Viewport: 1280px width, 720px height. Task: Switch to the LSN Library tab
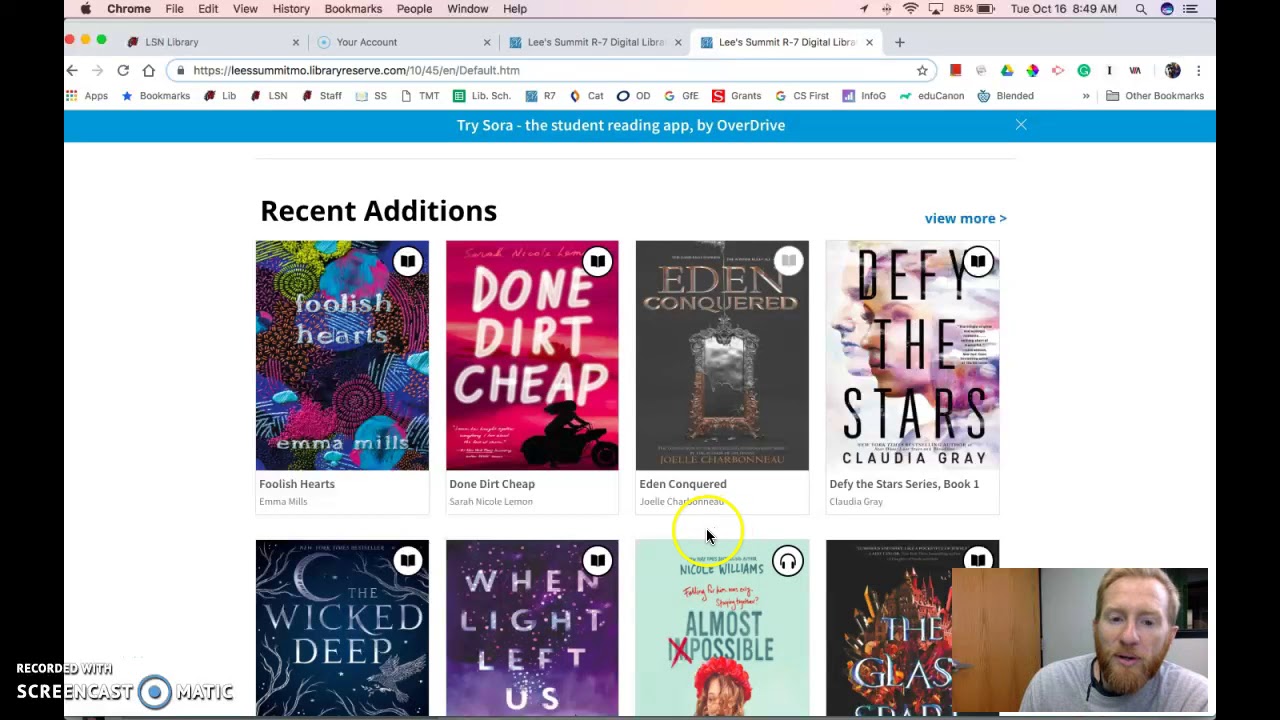(x=213, y=42)
